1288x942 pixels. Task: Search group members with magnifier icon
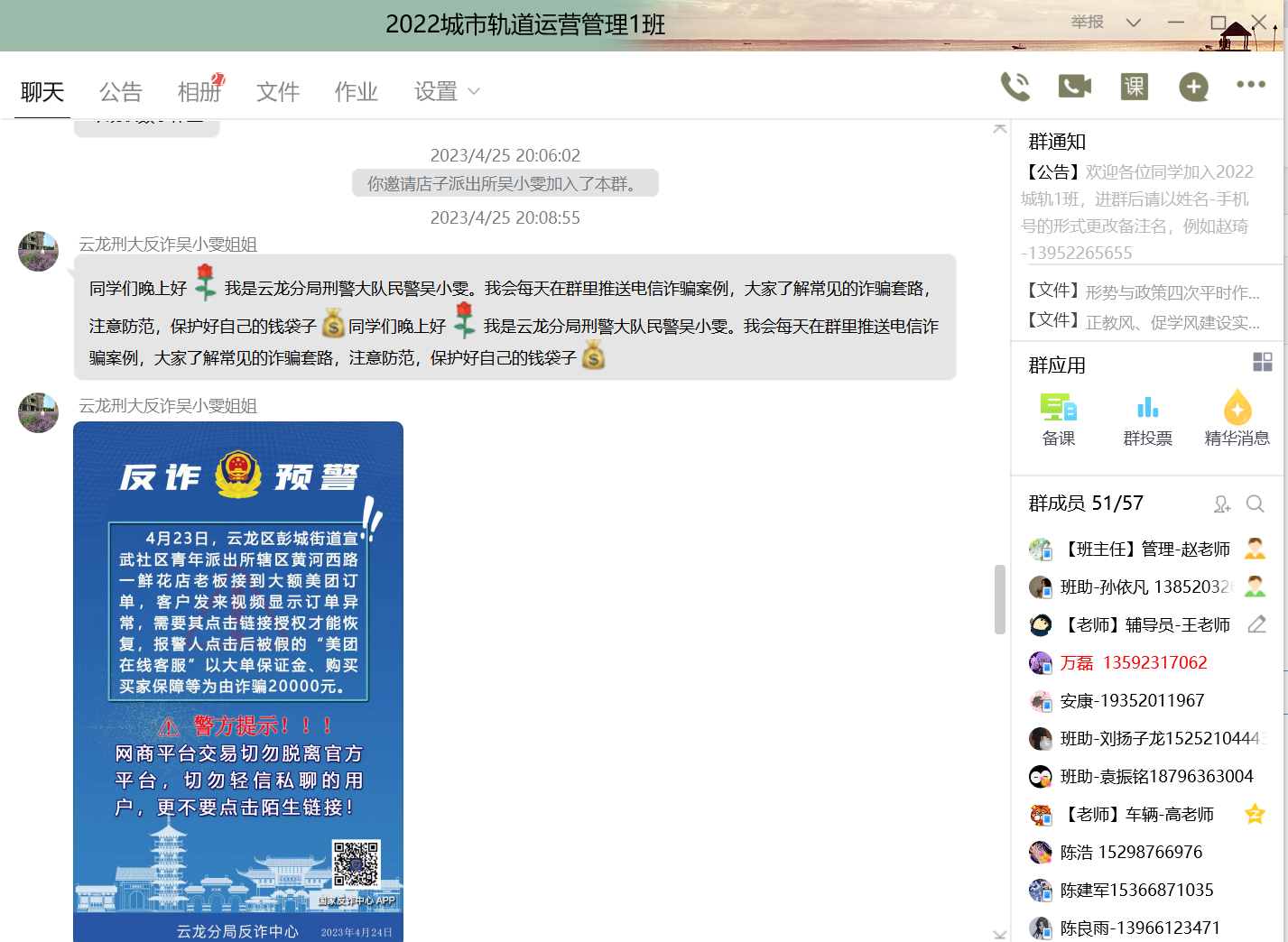point(1255,503)
